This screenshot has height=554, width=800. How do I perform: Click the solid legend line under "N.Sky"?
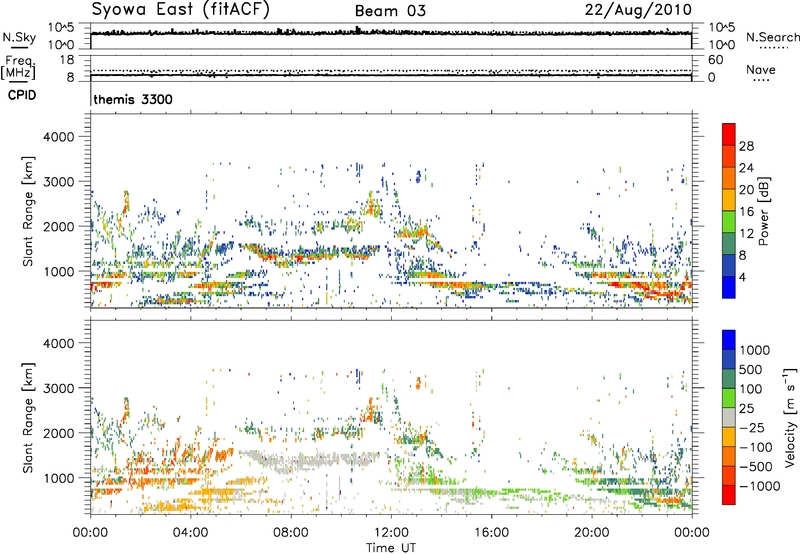[x=19, y=47]
